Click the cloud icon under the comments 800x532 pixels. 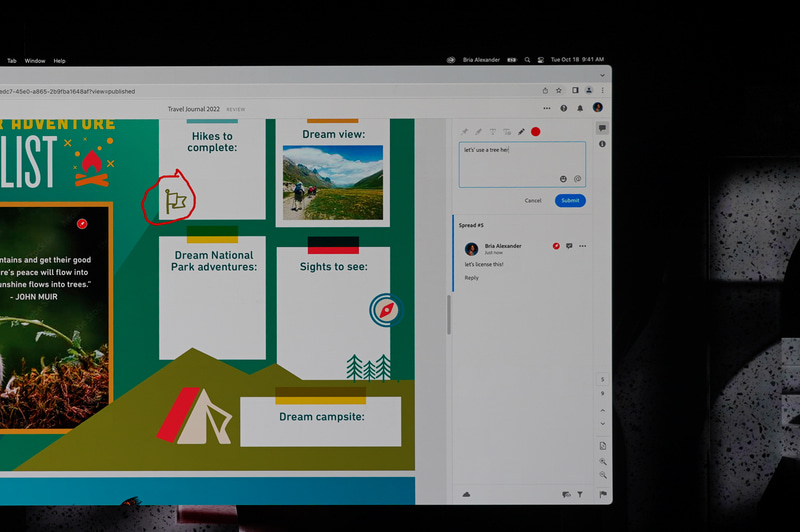466,494
